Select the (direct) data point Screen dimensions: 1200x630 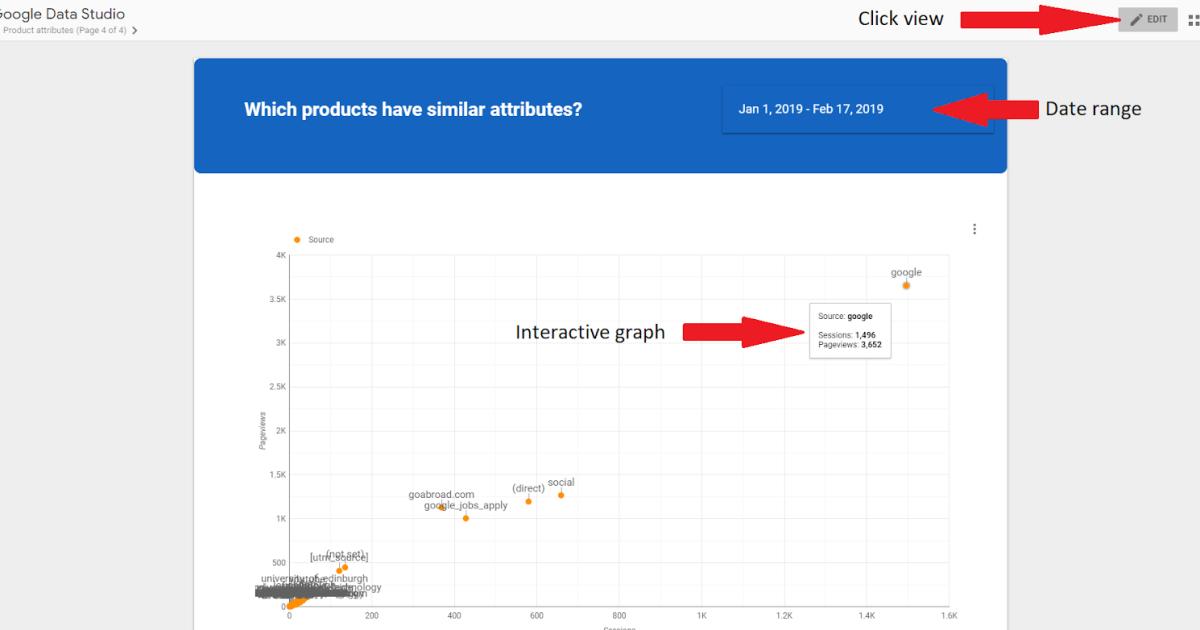tap(528, 501)
